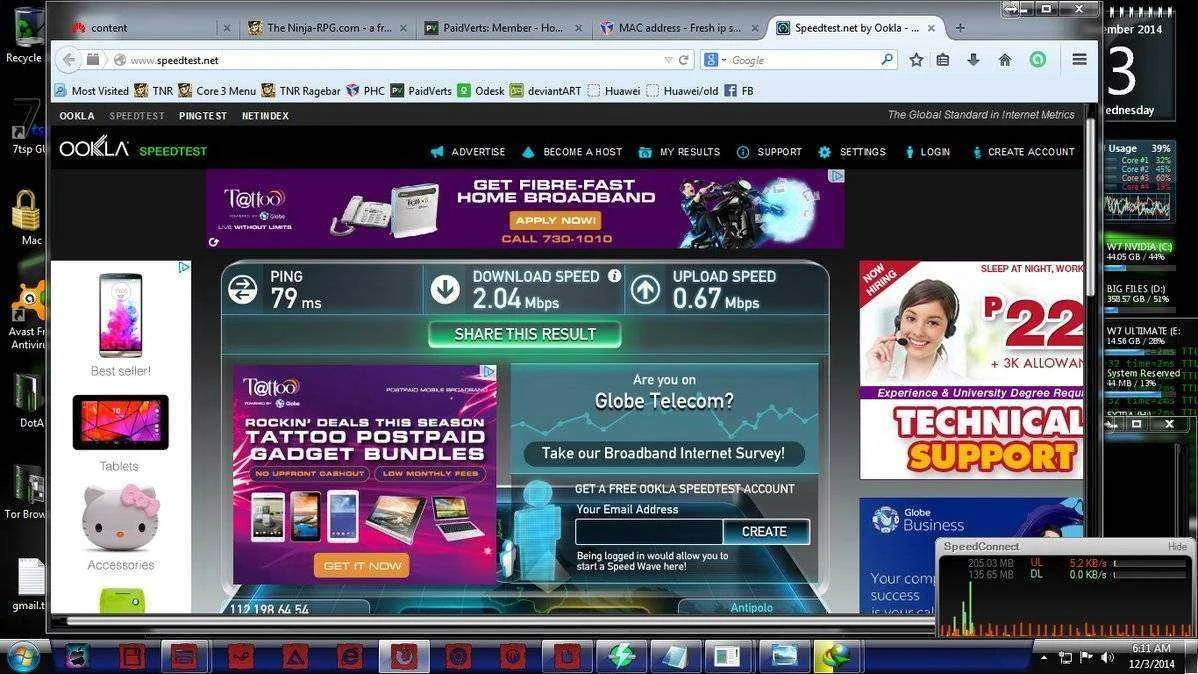The height and width of the screenshot is (674, 1198).
Task: Open NETINDEX in the Ookla top menu
Action: pyautogui.click(x=265, y=116)
